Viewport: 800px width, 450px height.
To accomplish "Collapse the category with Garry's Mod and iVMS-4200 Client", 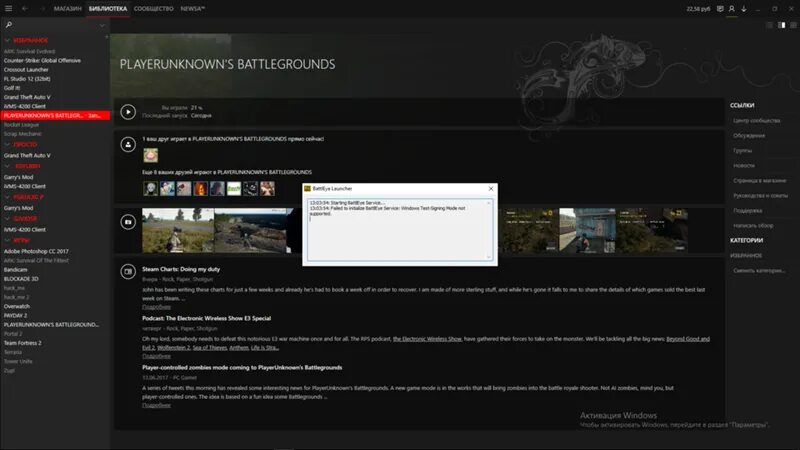I will tap(7, 166).
